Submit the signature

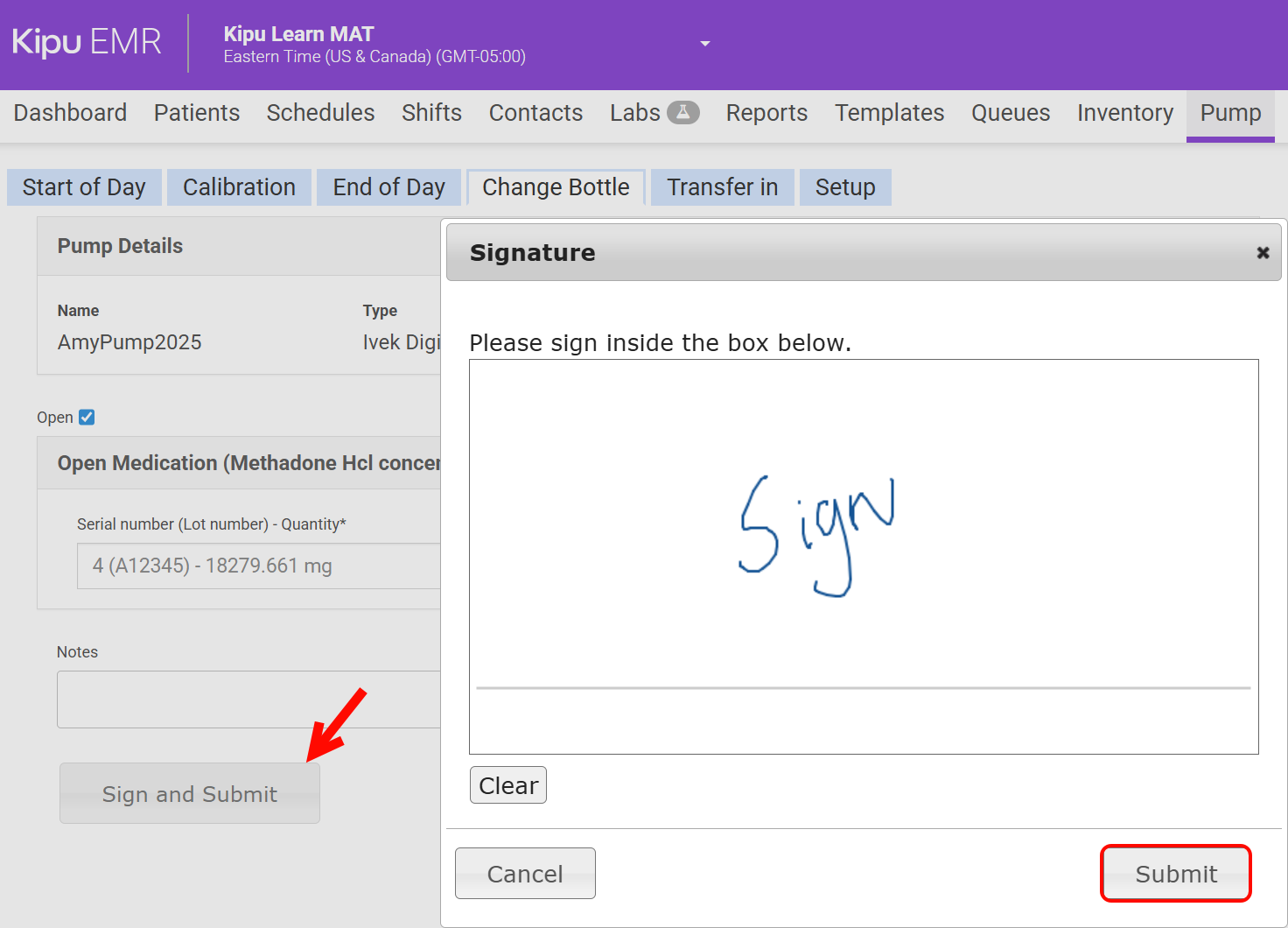pos(1175,874)
